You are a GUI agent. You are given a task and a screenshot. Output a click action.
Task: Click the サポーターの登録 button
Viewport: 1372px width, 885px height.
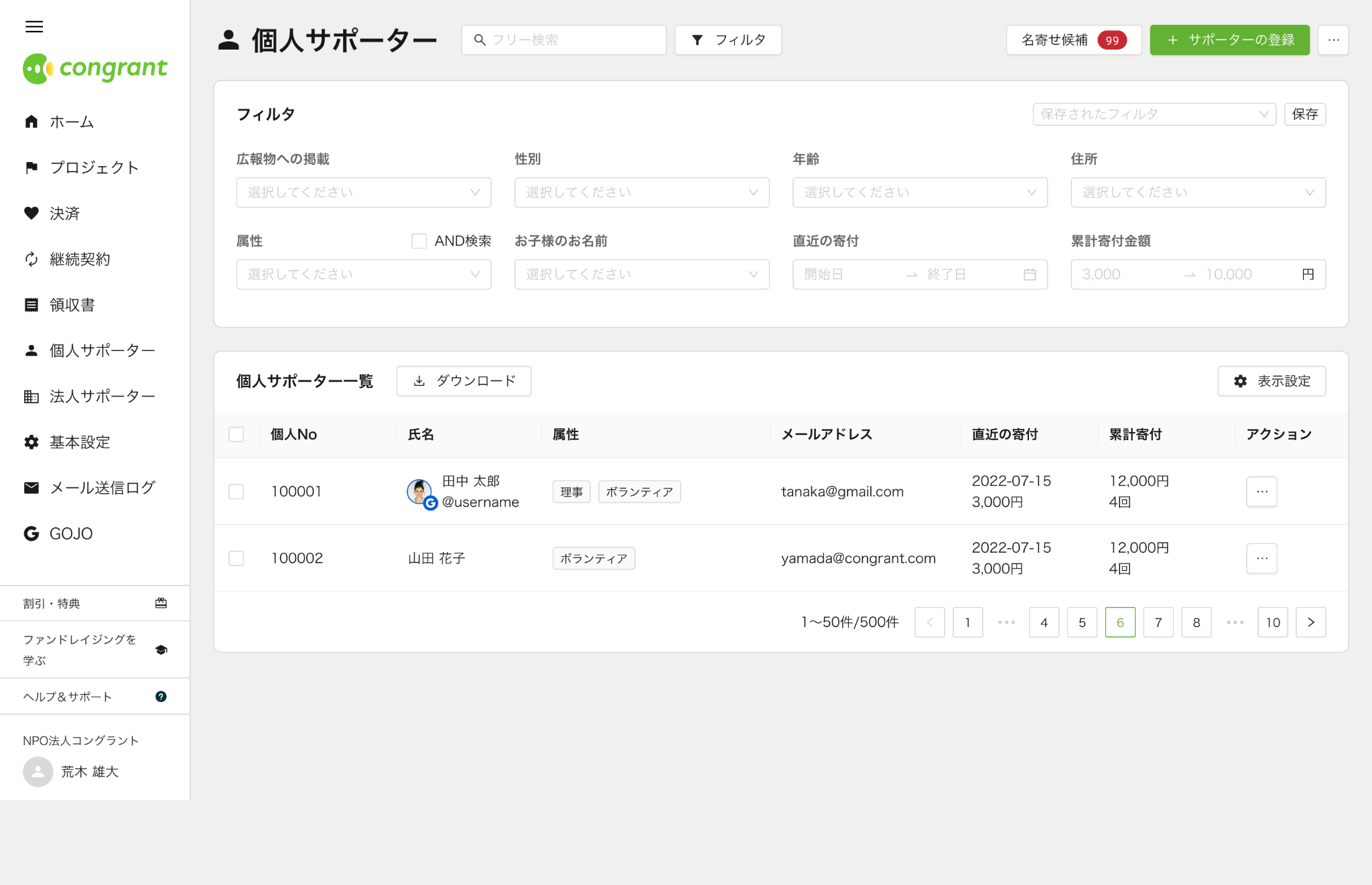pos(1229,40)
